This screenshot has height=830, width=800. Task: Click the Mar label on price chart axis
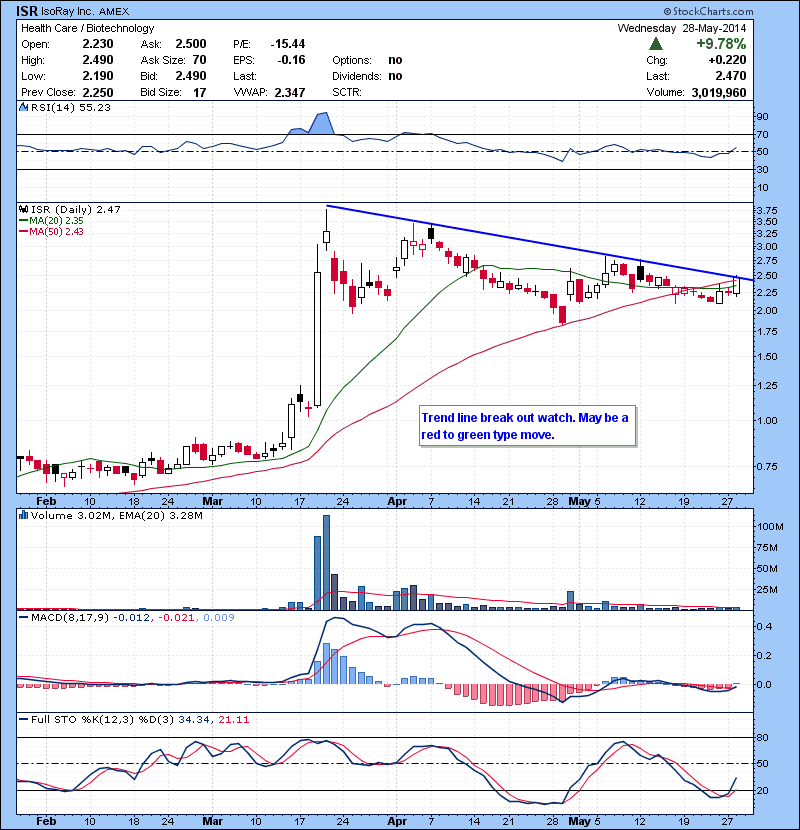[x=213, y=501]
